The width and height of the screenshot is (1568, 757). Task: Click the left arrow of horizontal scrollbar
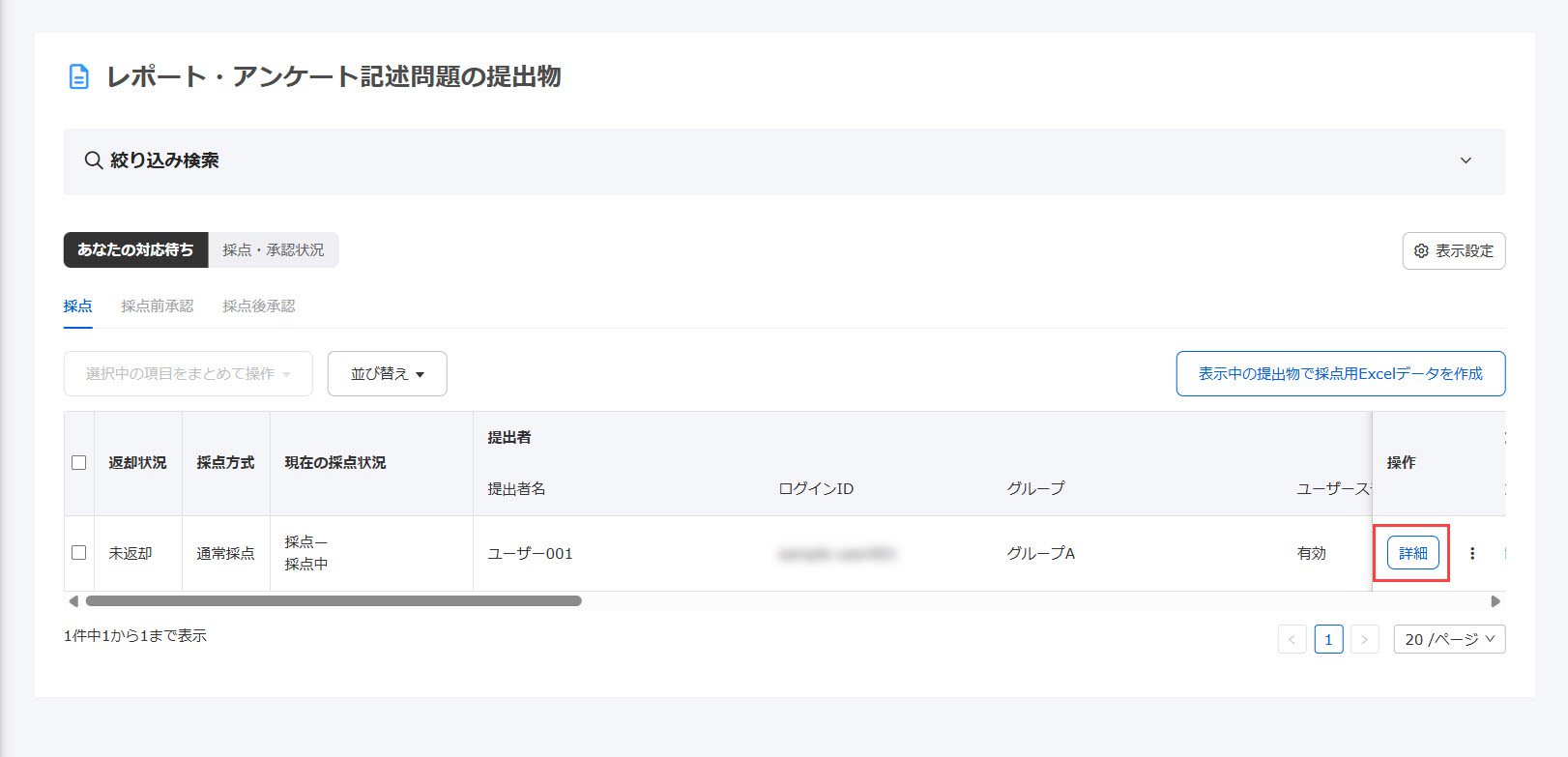[73, 601]
